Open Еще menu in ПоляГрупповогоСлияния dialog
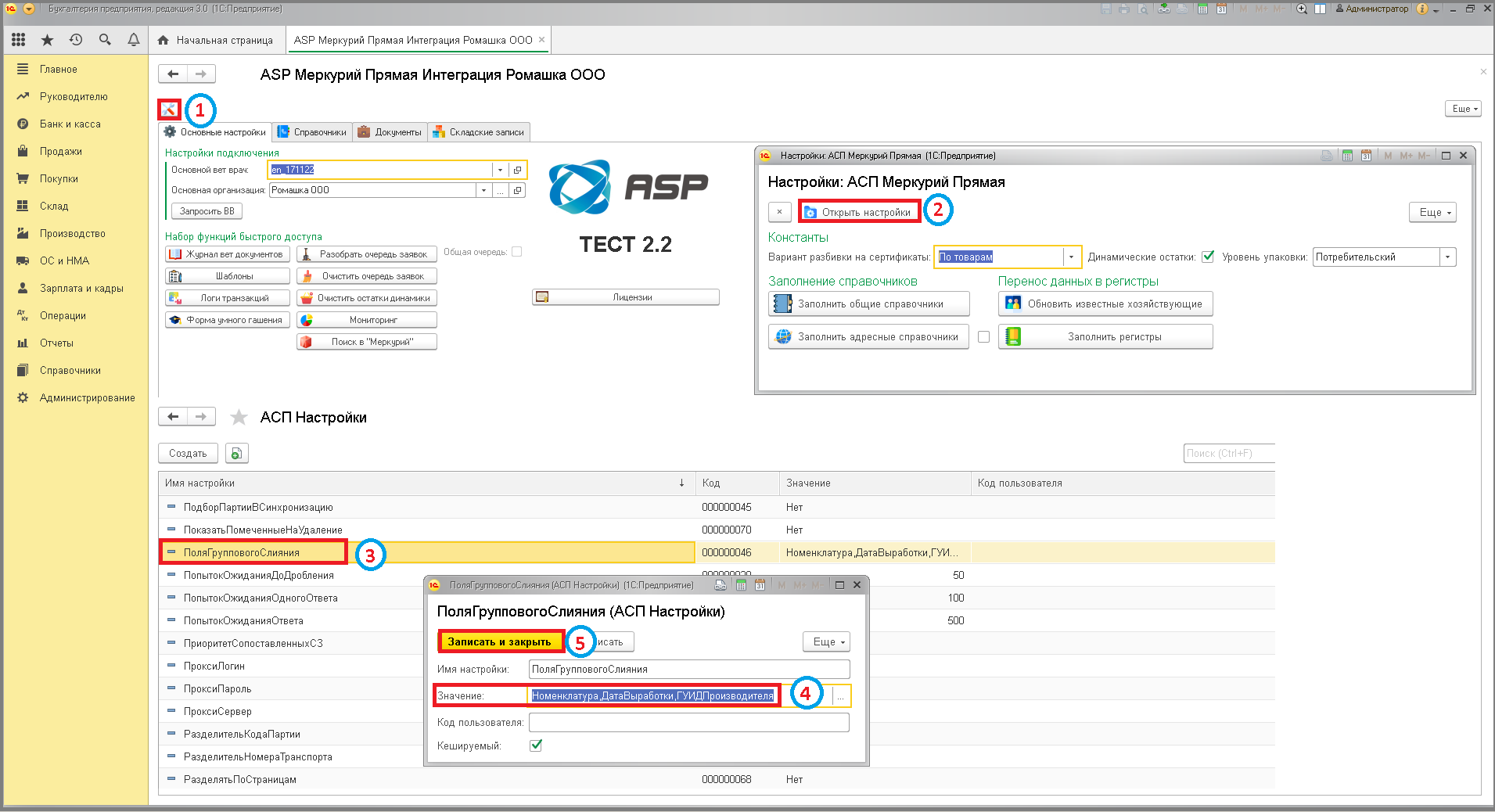This screenshot has height=812, width=1495. [x=826, y=641]
